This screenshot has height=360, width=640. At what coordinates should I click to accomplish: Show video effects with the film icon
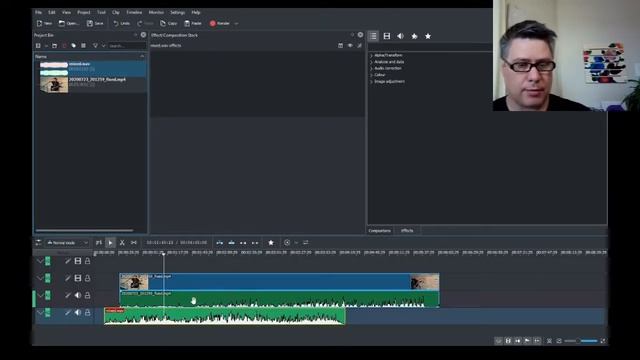click(x=387, y=36)
